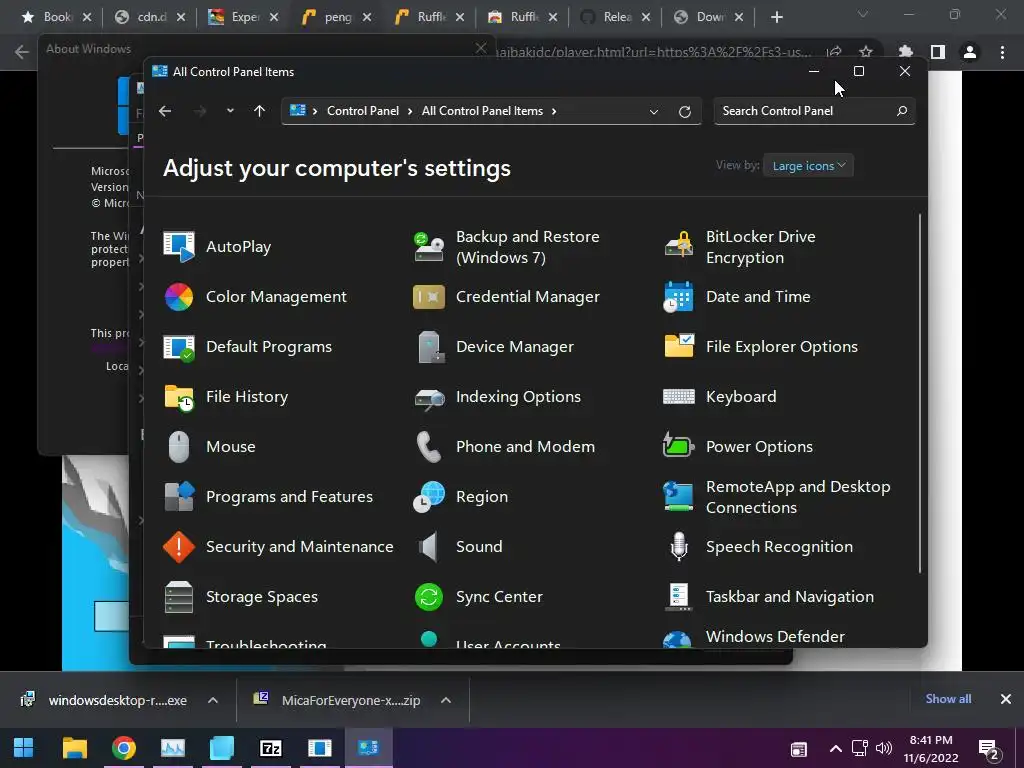
Task: Launch Device Manager icon
Action: tap(430, 347)
